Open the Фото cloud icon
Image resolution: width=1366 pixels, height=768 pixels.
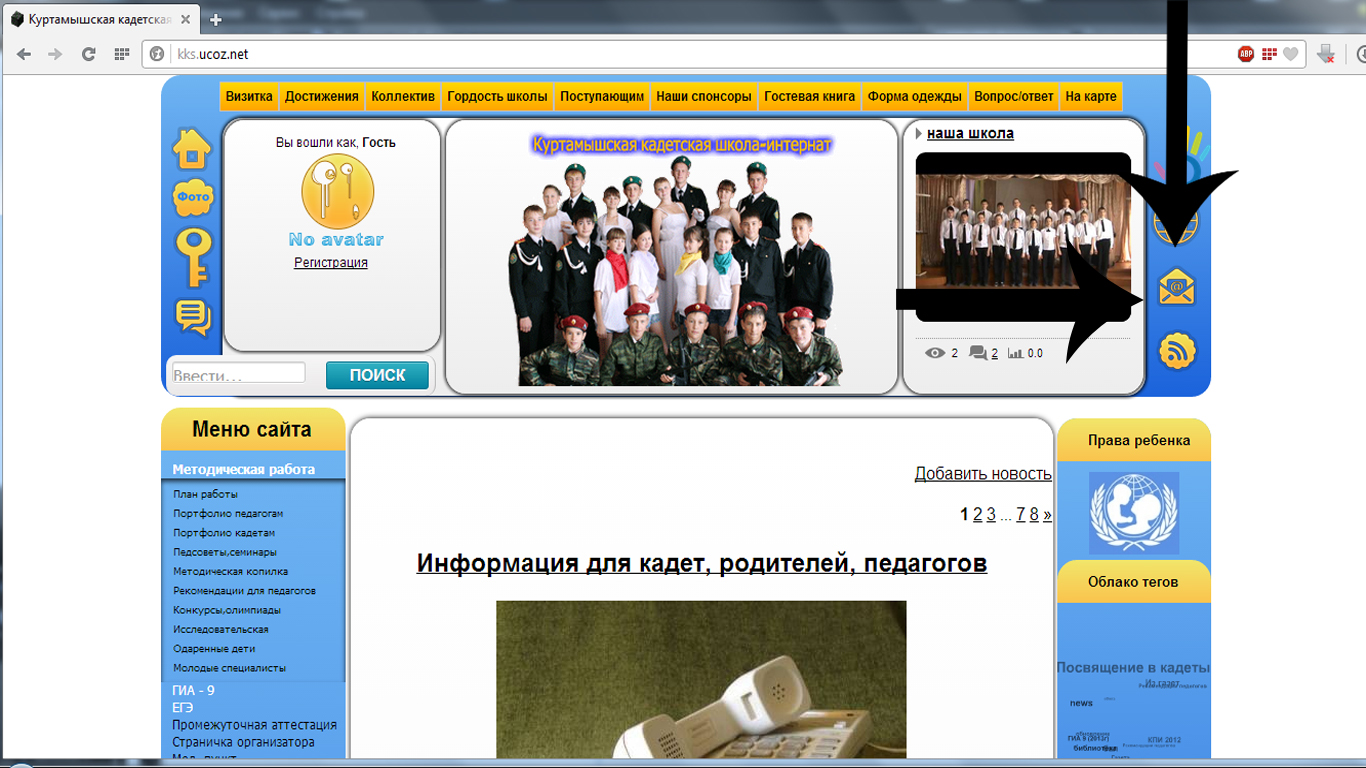pos(193,198)
